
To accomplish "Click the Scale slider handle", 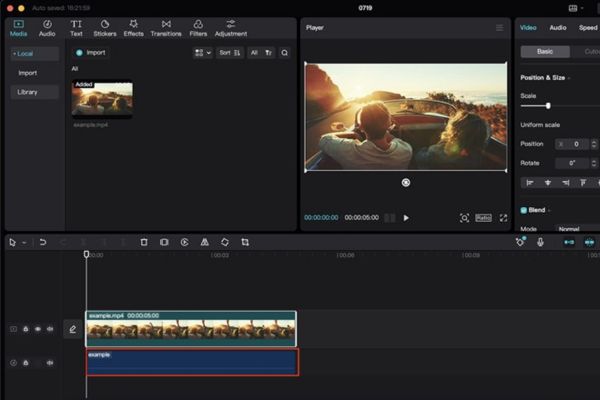I will point(548,106).
